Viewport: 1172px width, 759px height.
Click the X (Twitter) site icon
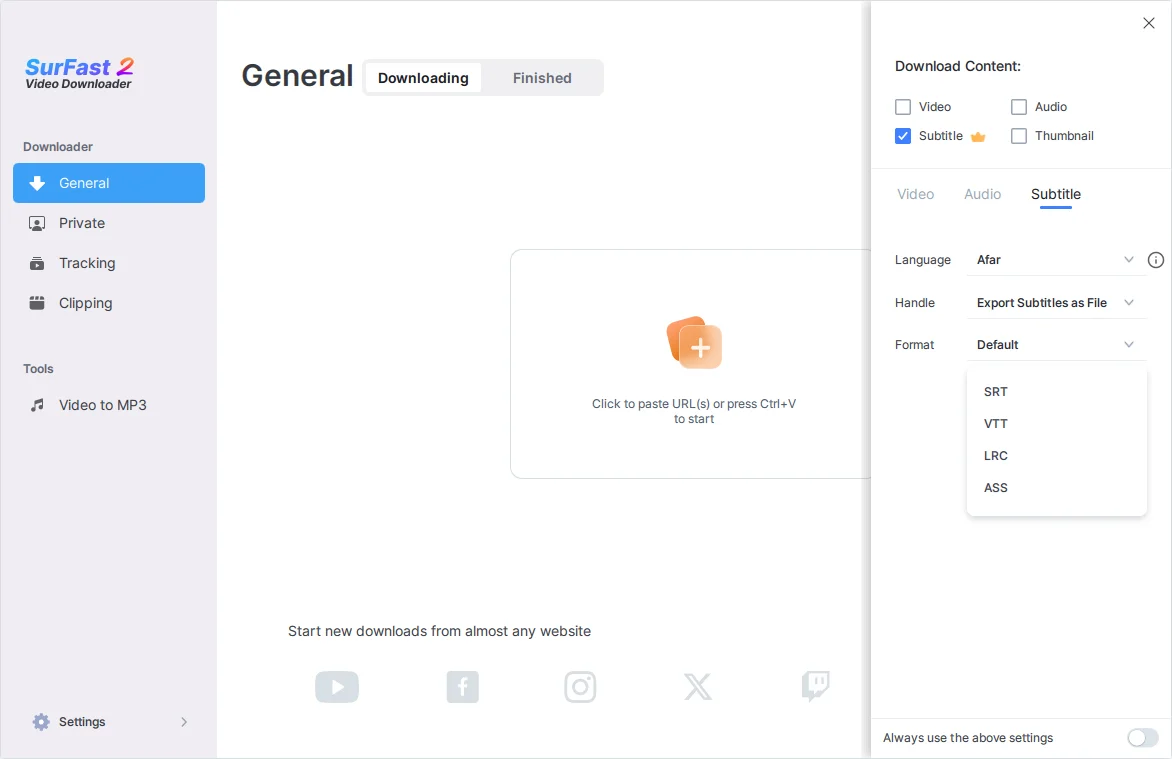[x=697, y=686]
